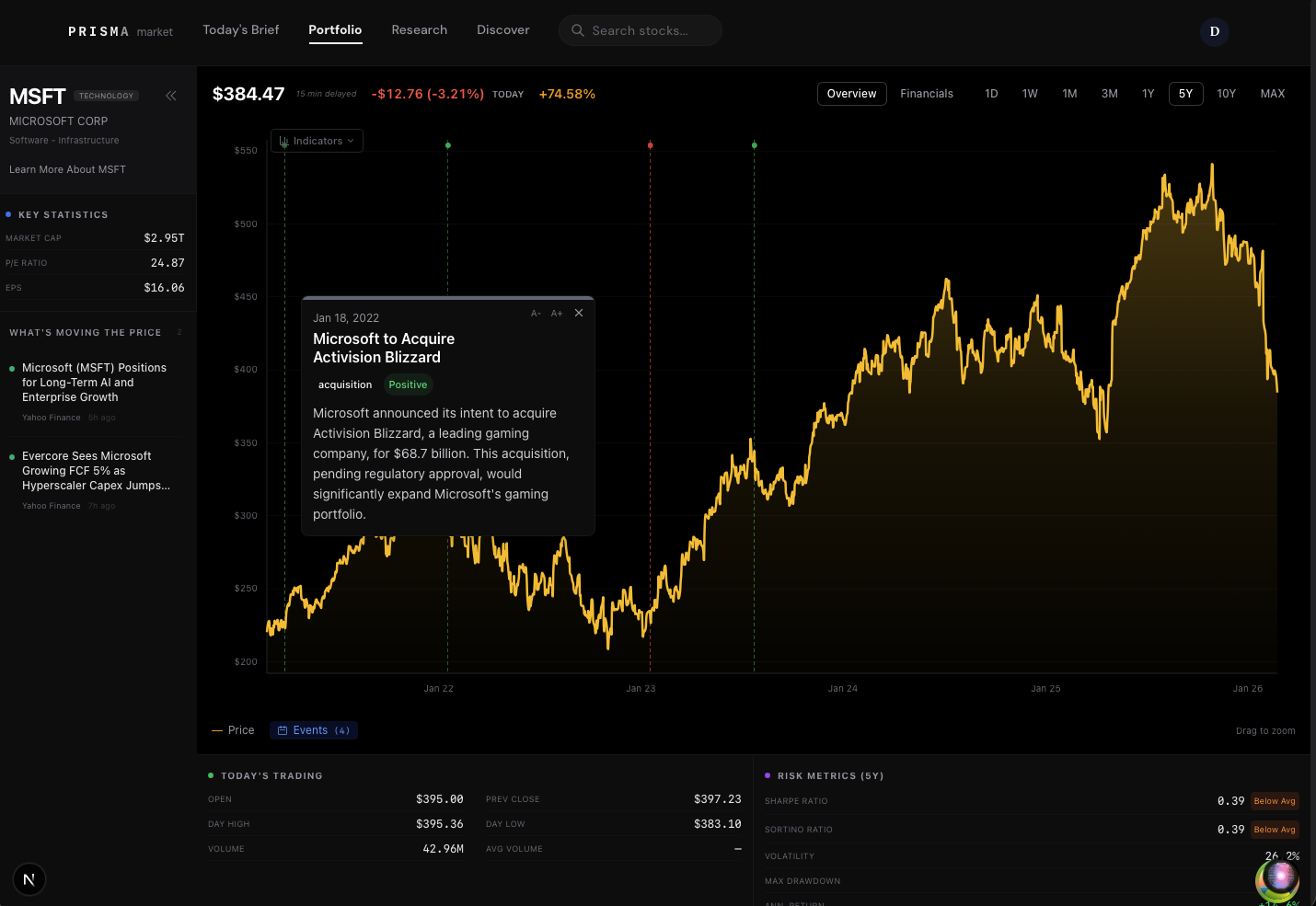Open the Indicators dropdown
Viewport: 1316px width, 906px height.
pyautogui.click(x=317, y=141)
